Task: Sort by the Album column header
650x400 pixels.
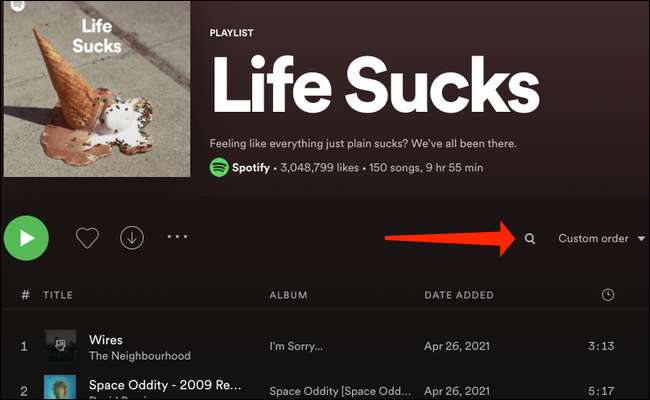Action: [x=288, y=295]
